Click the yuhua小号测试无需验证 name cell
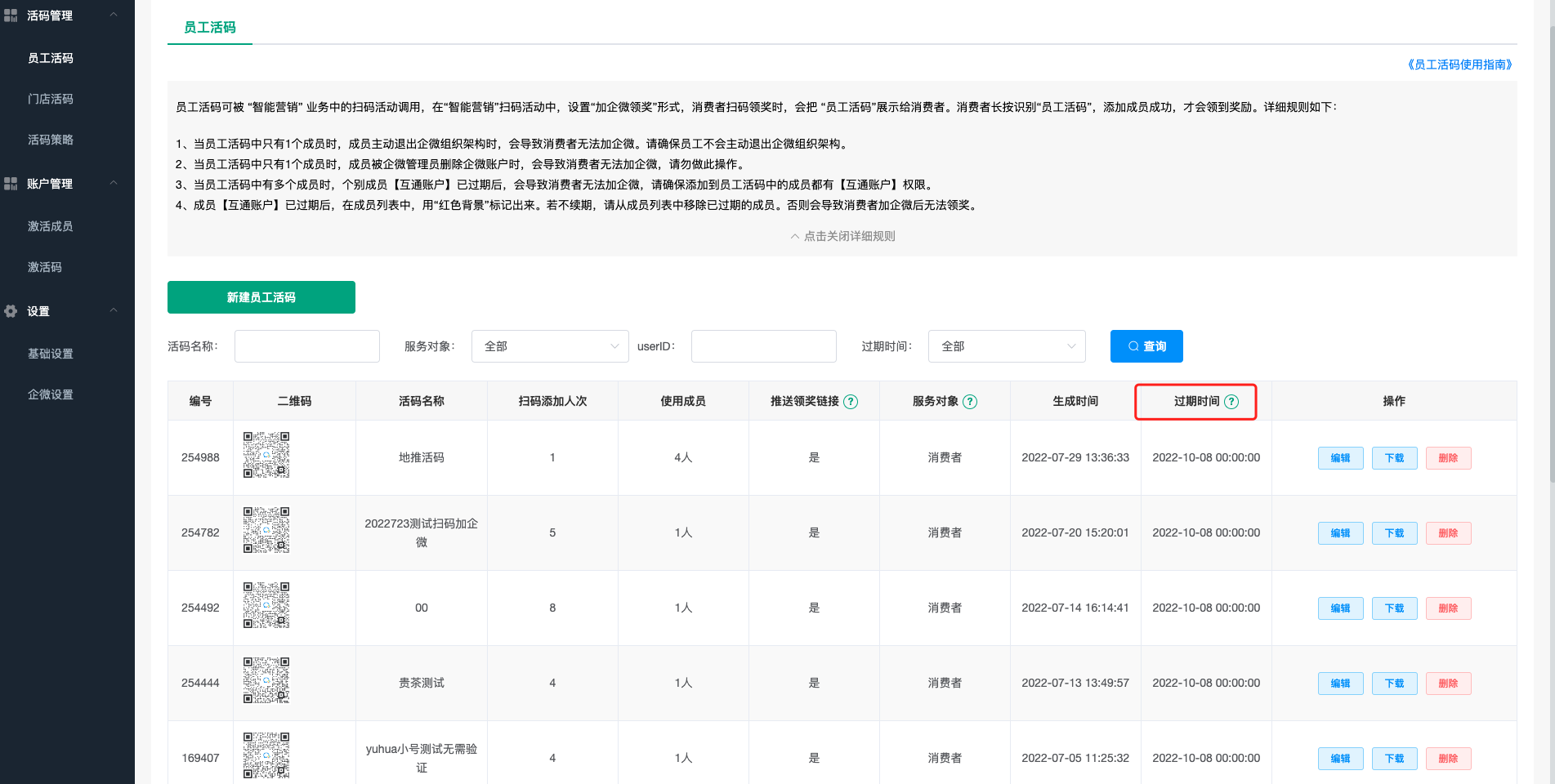This screenshot has width=1555, height=784. pyautogui.click(x=422, y=759)
